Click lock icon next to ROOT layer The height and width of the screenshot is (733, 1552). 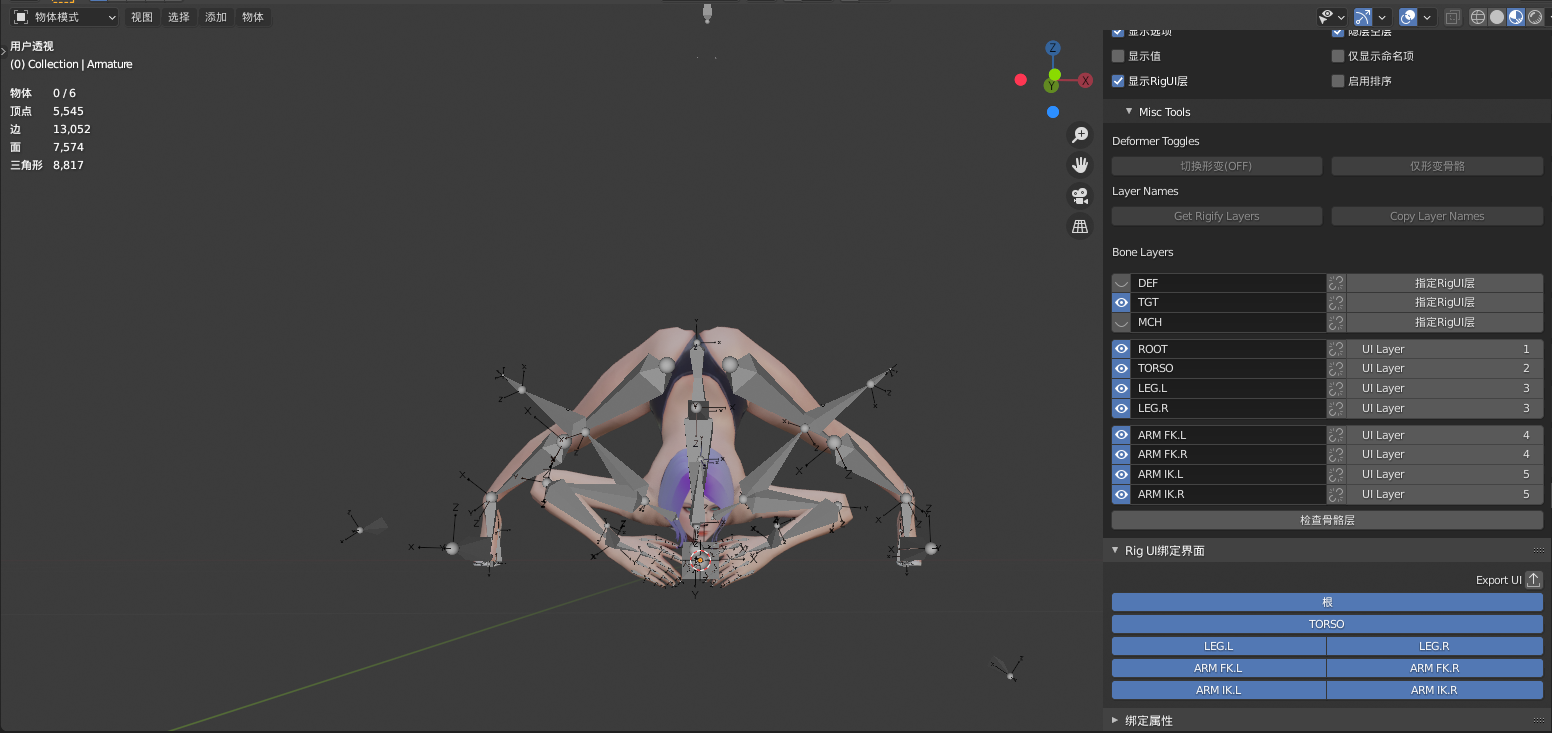click(1336, 349)
